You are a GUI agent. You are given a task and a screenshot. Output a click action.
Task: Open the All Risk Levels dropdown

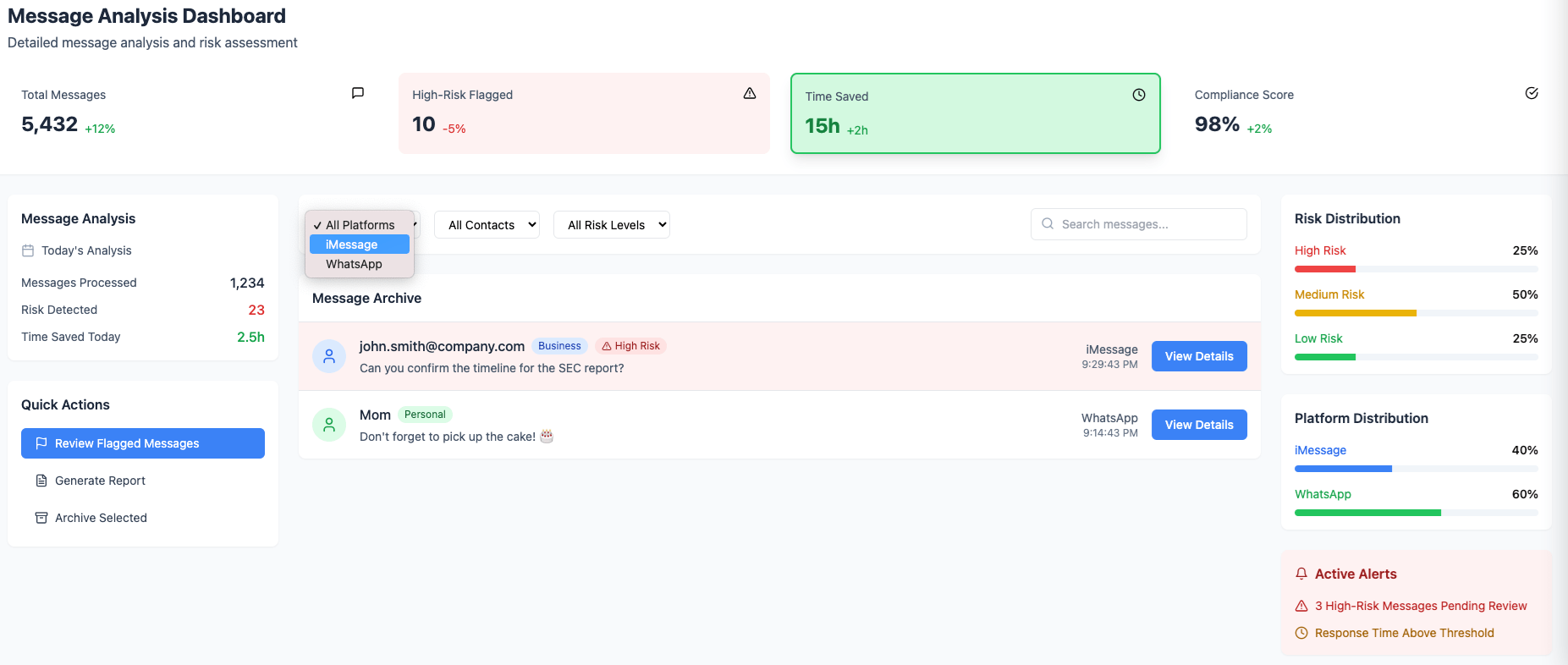tap(612, 225)
